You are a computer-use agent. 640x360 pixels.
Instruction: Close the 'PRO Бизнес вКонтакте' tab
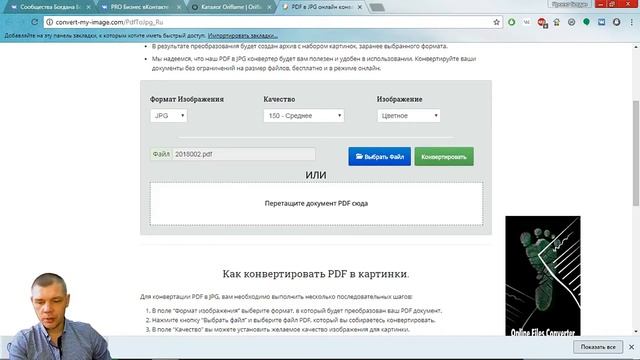pos(179,7)
